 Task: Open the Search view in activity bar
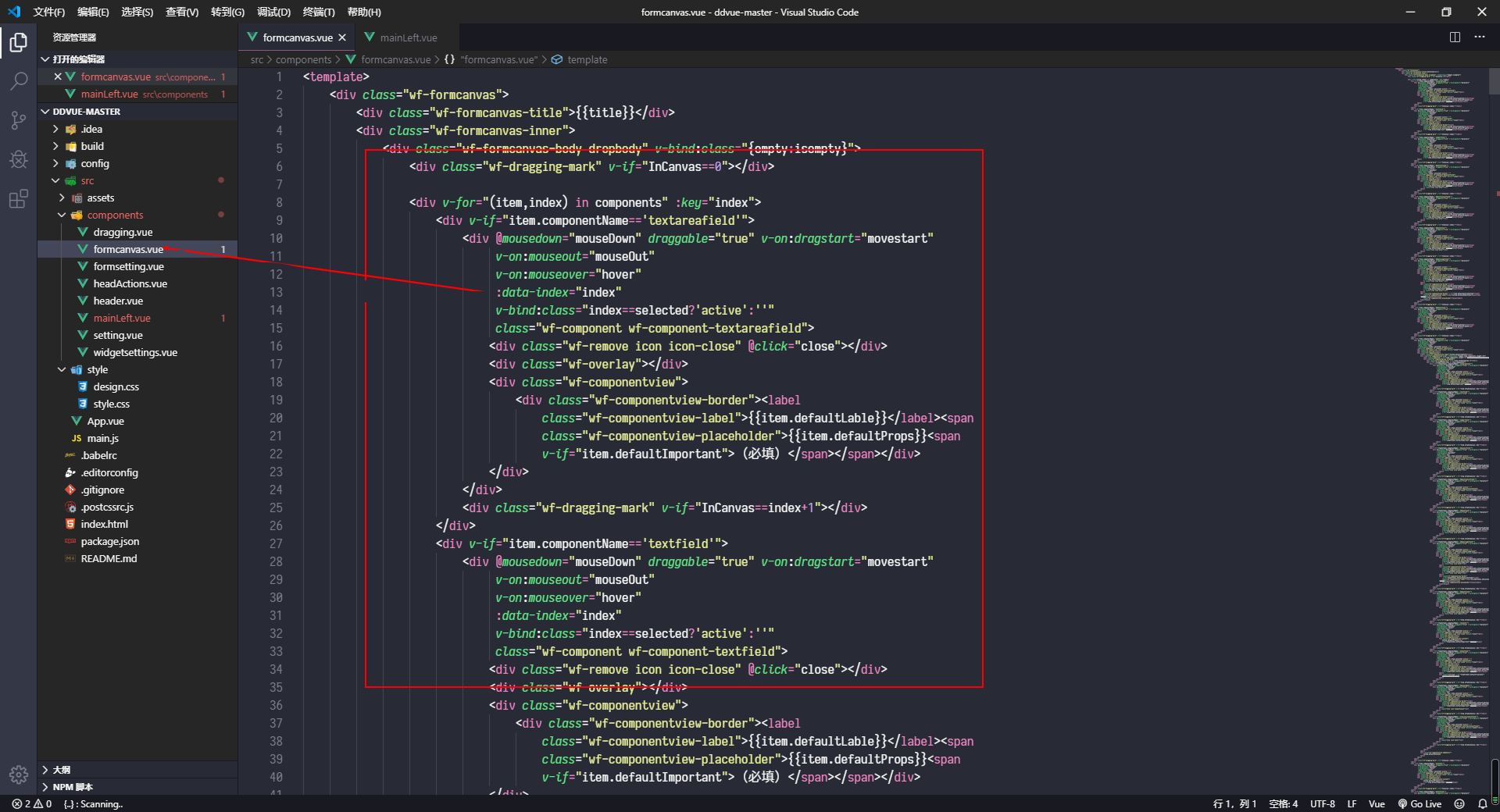[19, 81]
